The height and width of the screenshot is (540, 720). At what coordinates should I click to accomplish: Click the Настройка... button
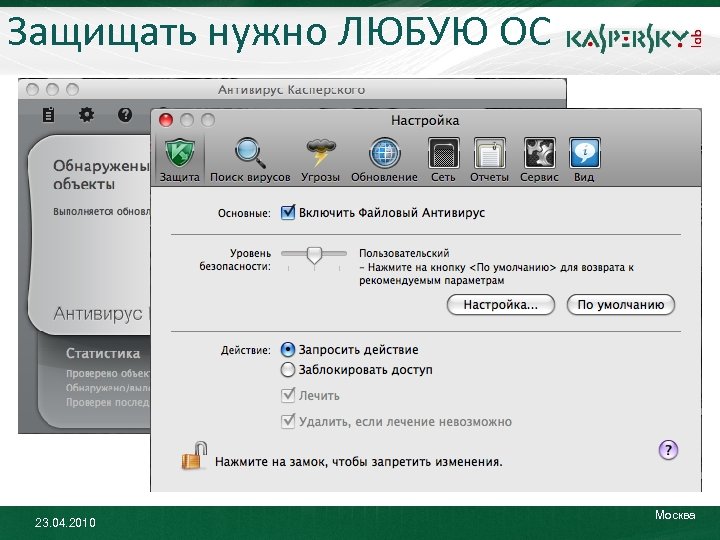pos(501,305)
